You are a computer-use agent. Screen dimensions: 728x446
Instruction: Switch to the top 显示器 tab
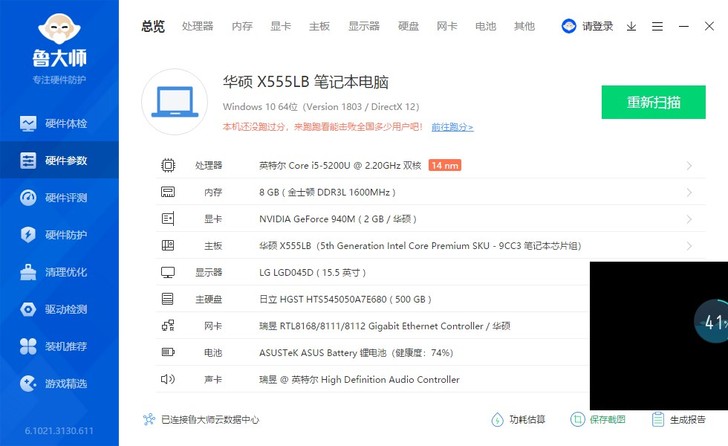click(364, 26)
